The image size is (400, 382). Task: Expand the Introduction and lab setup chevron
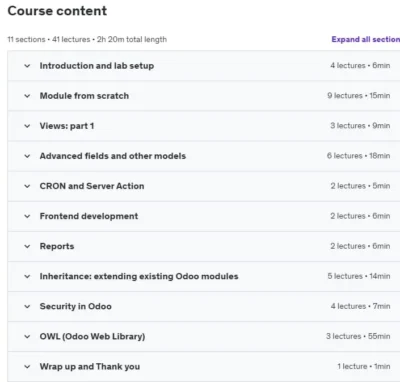[x=27, y=66]
